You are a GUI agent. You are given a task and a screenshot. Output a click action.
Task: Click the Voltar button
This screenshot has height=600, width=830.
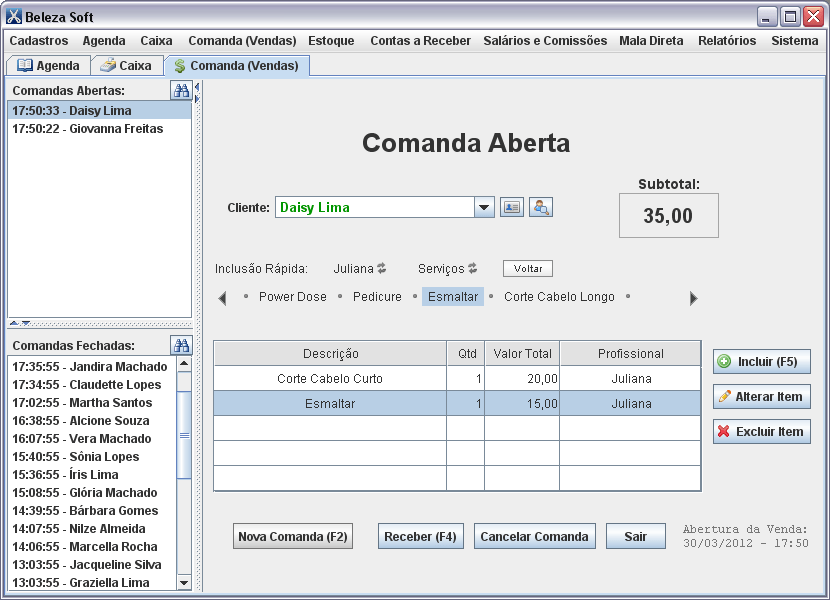528,268
